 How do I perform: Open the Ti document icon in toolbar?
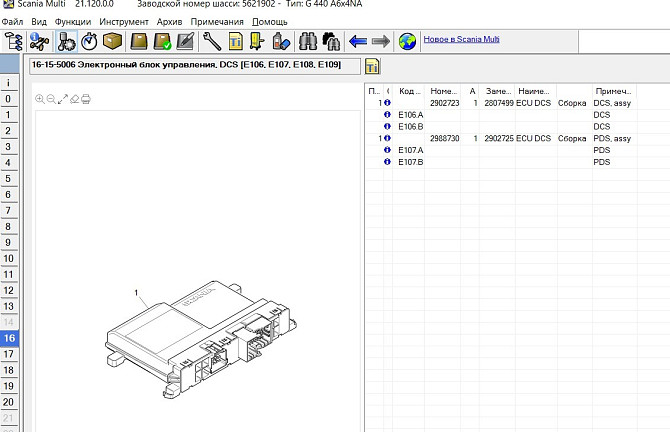[235, 41]
